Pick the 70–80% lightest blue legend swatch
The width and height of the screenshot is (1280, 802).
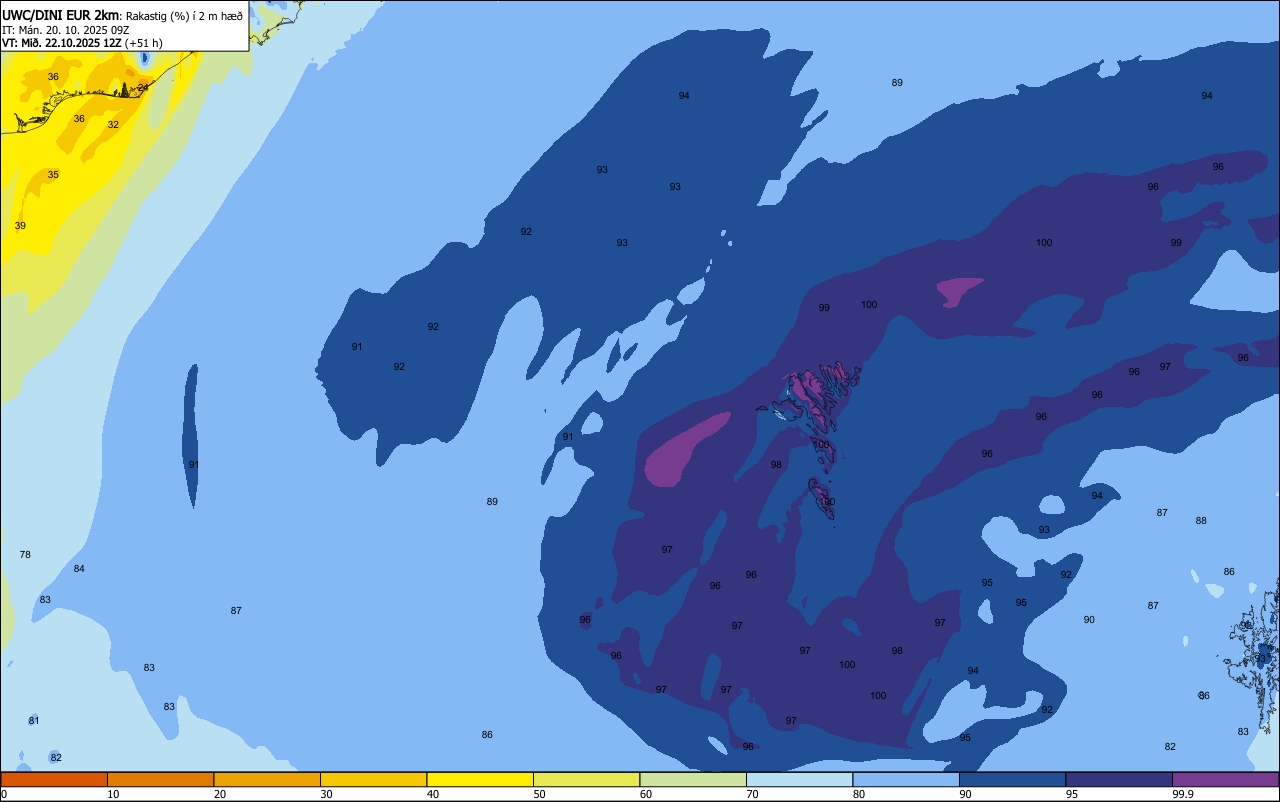[799, 779]
